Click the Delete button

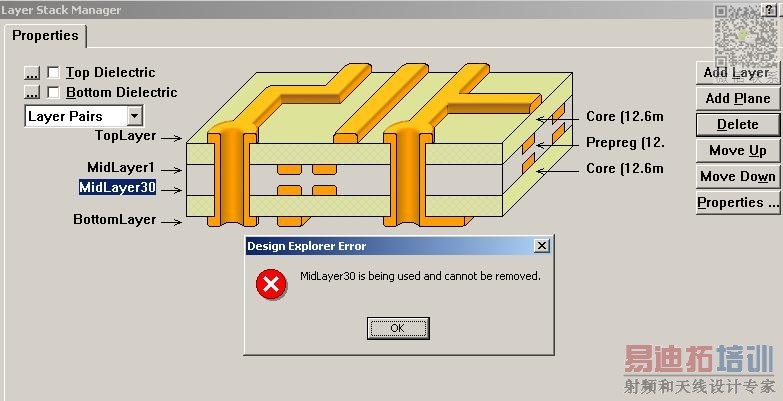(x=737, y=124)
